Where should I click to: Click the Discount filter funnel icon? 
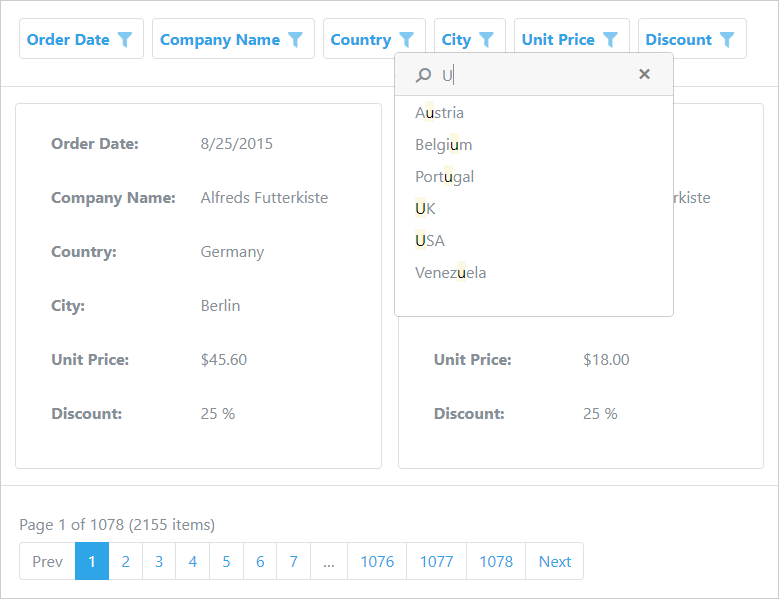pyautogui.click(x=727, y=39)
